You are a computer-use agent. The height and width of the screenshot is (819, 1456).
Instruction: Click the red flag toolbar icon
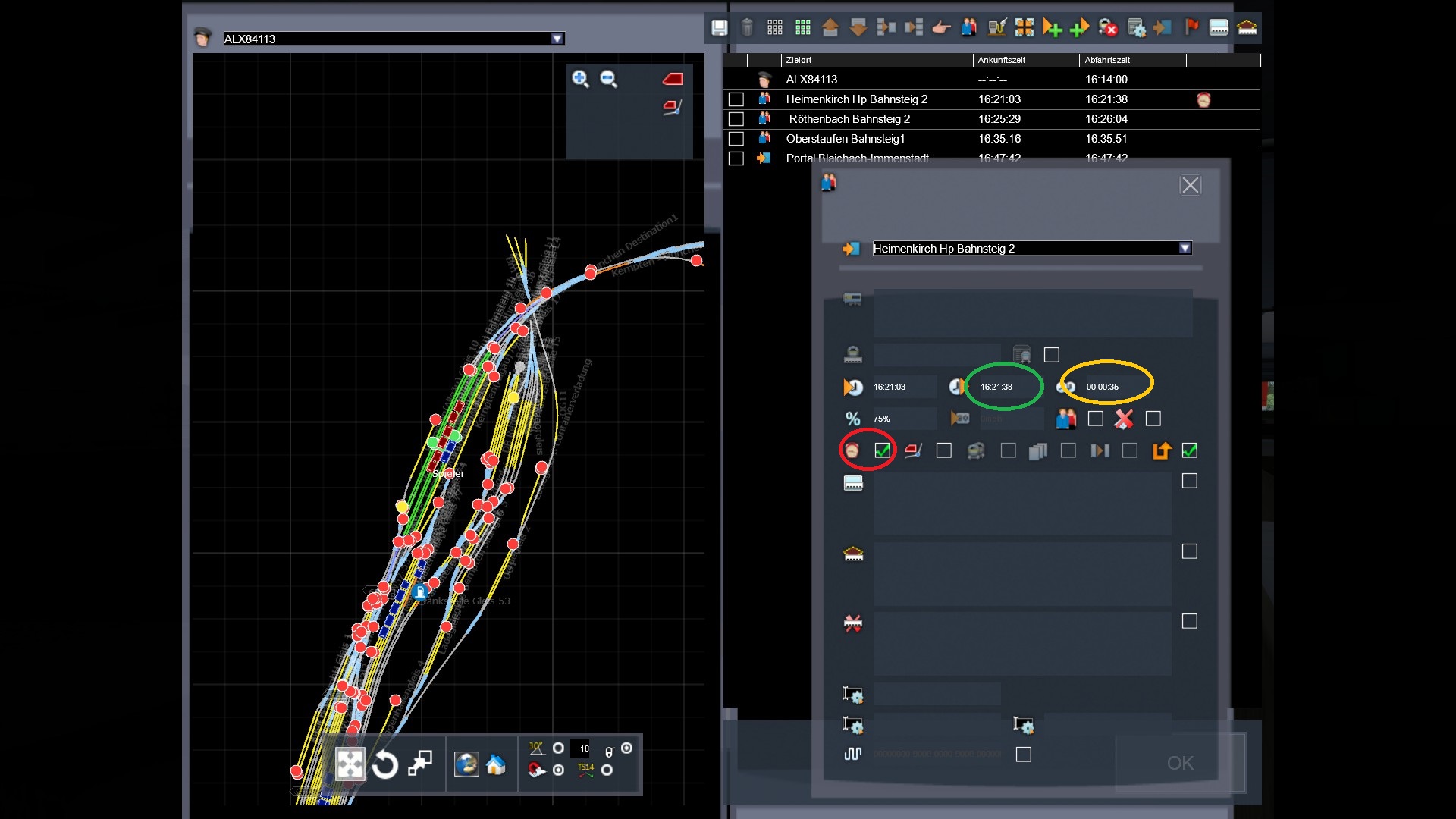tap(1191, 28)
